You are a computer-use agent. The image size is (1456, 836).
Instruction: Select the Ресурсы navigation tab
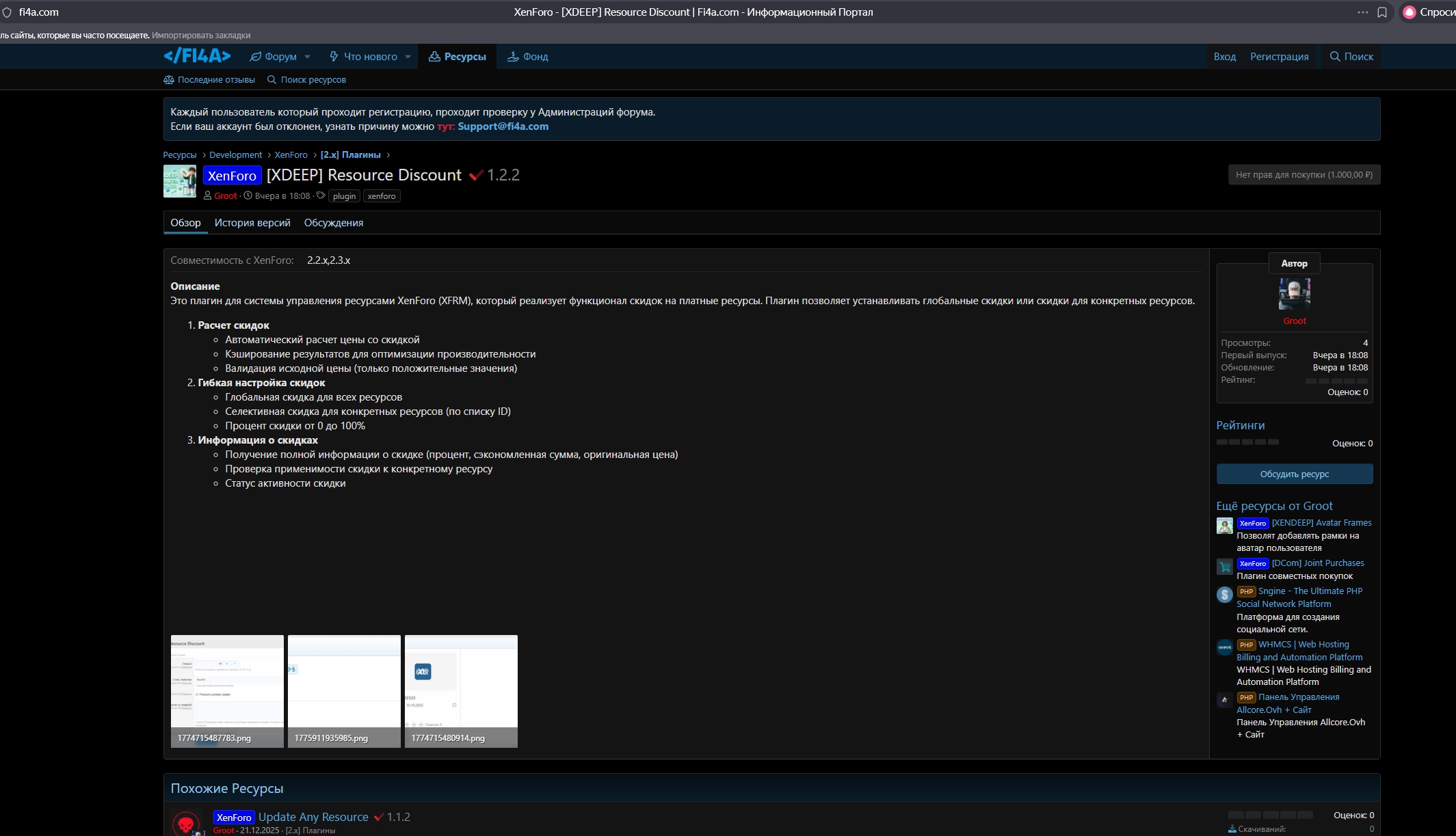457,57
